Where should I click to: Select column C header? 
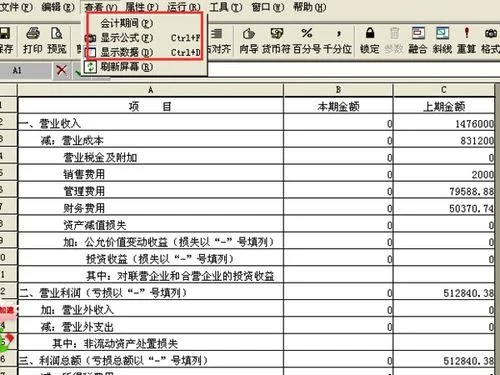pyautogui.click(x=444, y=90)
